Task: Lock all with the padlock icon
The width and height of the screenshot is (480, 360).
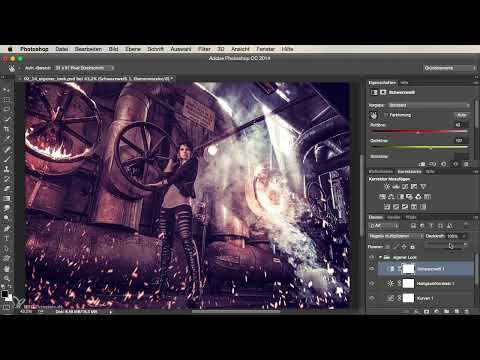Action: (412, 247)
